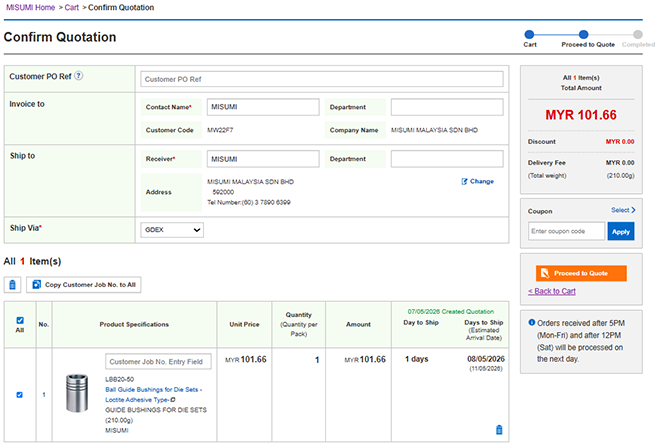Viewport: 660px width, 443px height.
Task: Click the Change address link
Action: pos(482,181)
